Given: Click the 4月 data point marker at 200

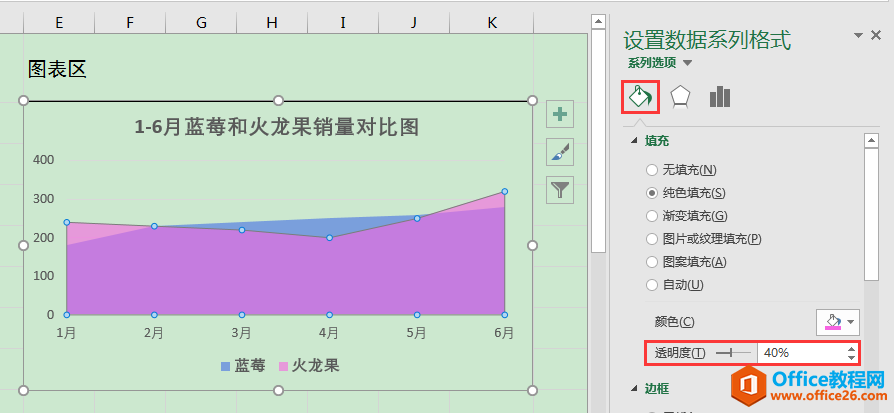Looking at the screenshot, I should pyautogui.click(x=329, y=237).
